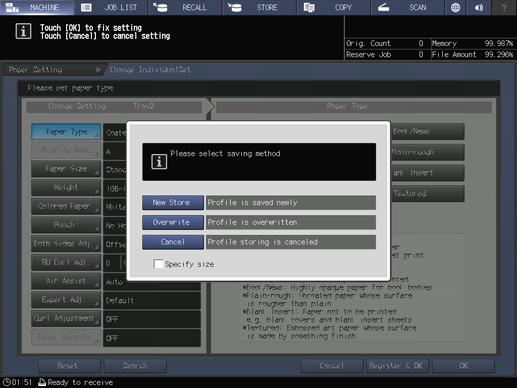
Task: Click the question mark help icon
Action: tap(504, 7)
